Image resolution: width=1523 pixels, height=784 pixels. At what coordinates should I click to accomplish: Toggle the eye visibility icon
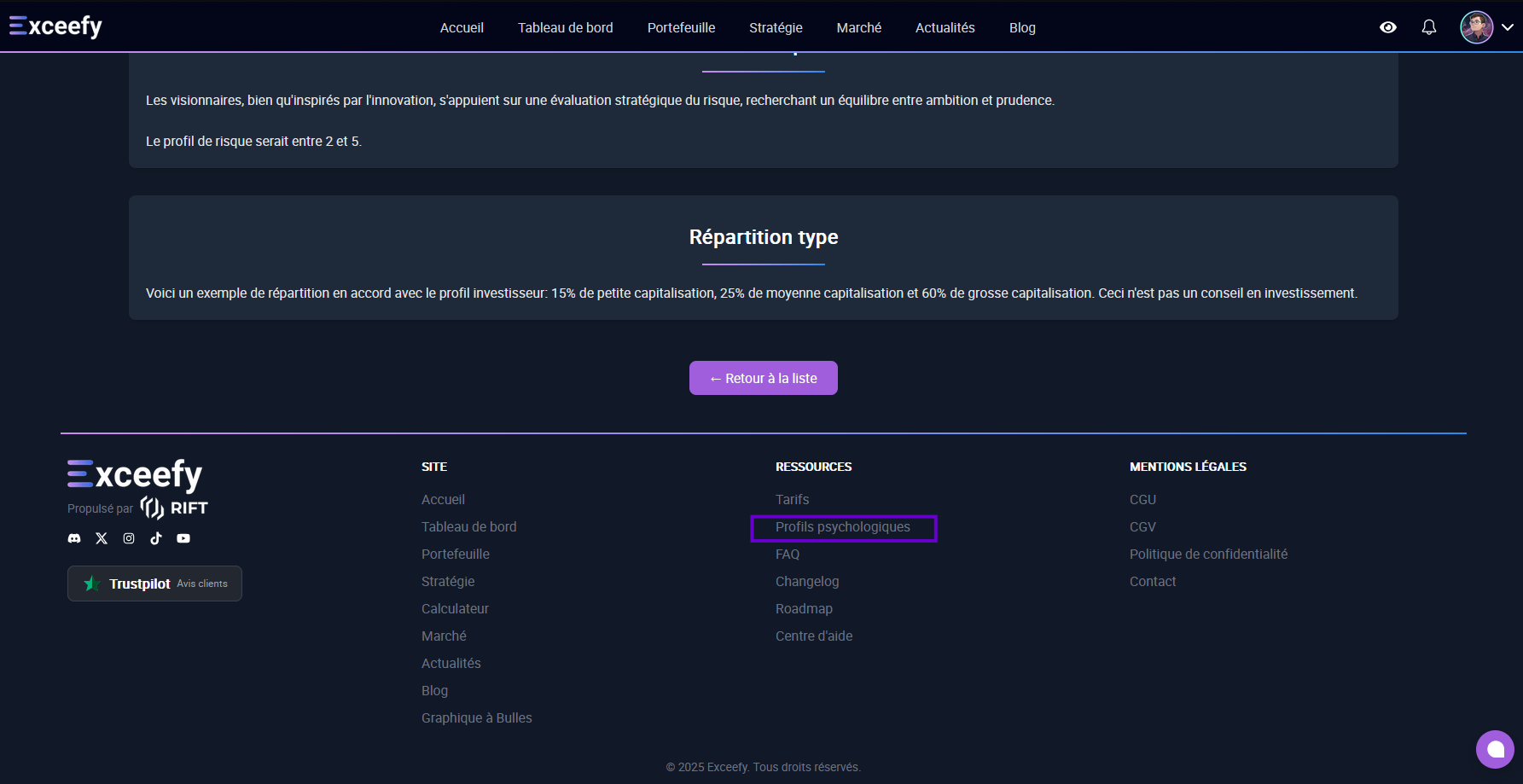coord(1388,27)
